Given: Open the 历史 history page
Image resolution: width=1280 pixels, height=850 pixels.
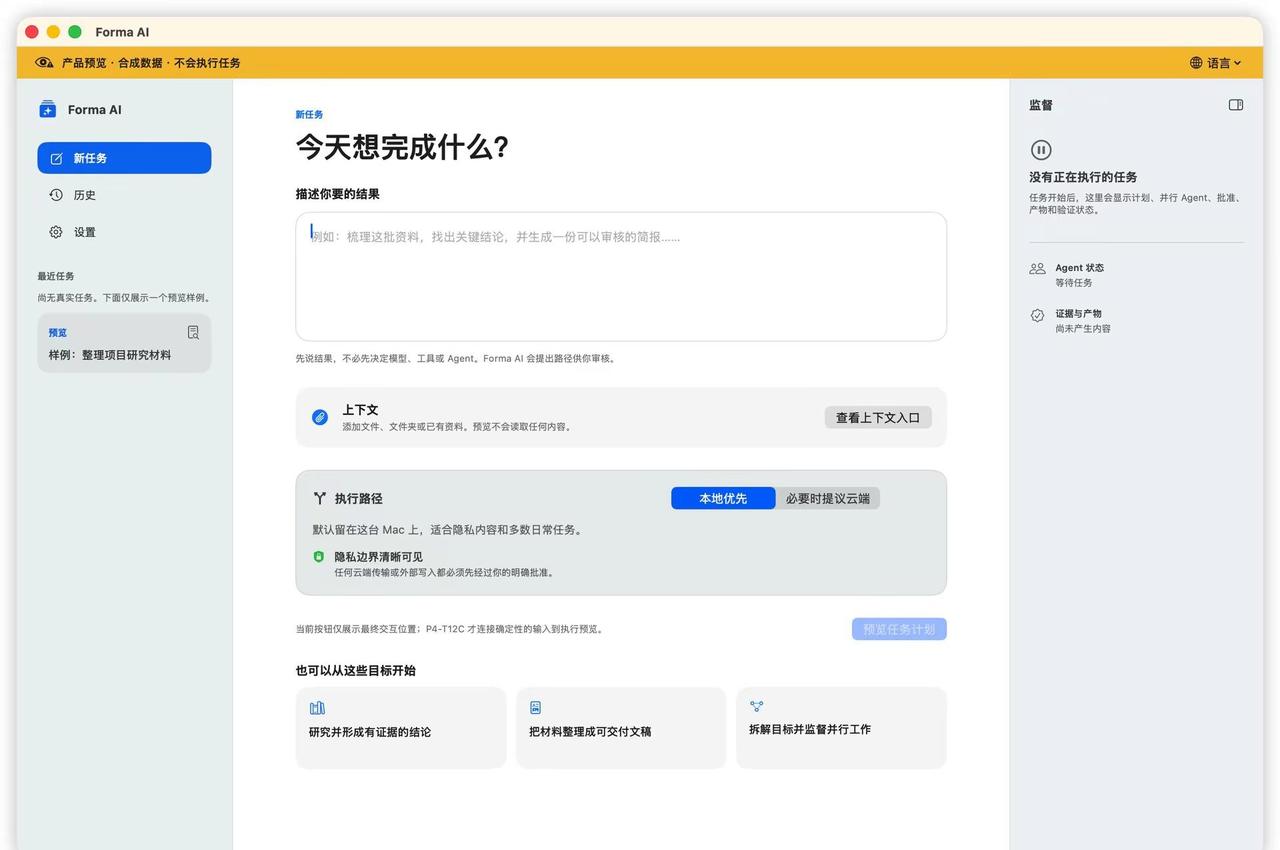Looking at the screenshot, I should (x=124, y=195).
